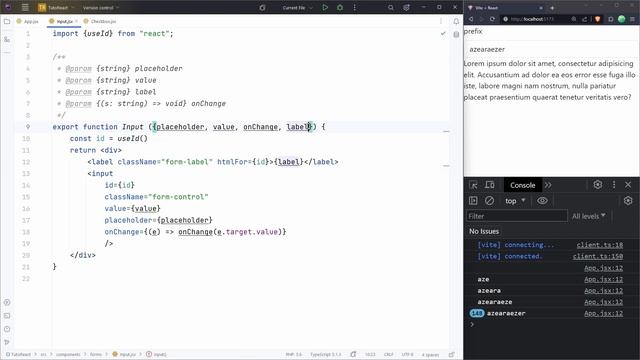This screenshot has height=360, width=640.
Task: Open the Database tool window icon on the right
Action: [x=456, y=35]
